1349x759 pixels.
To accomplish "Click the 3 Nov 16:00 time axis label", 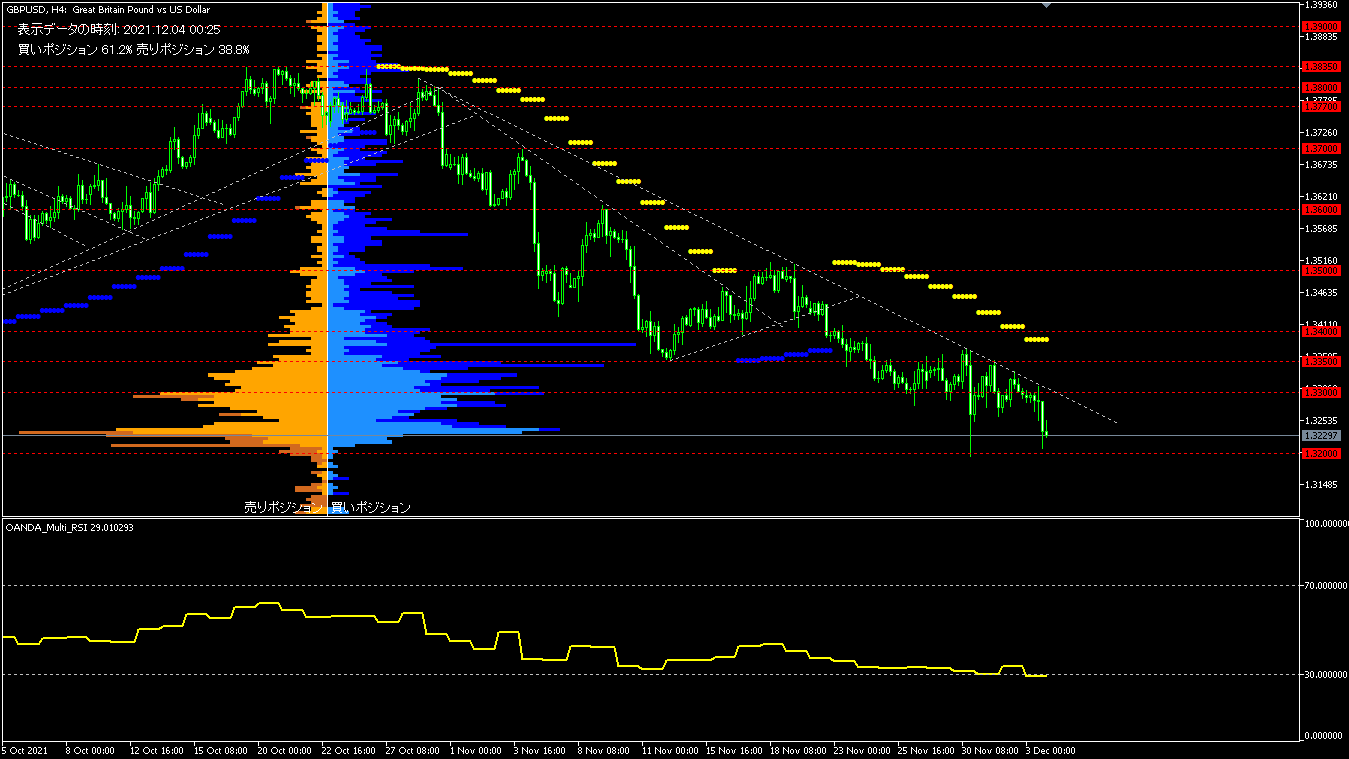I will (539, 750).
